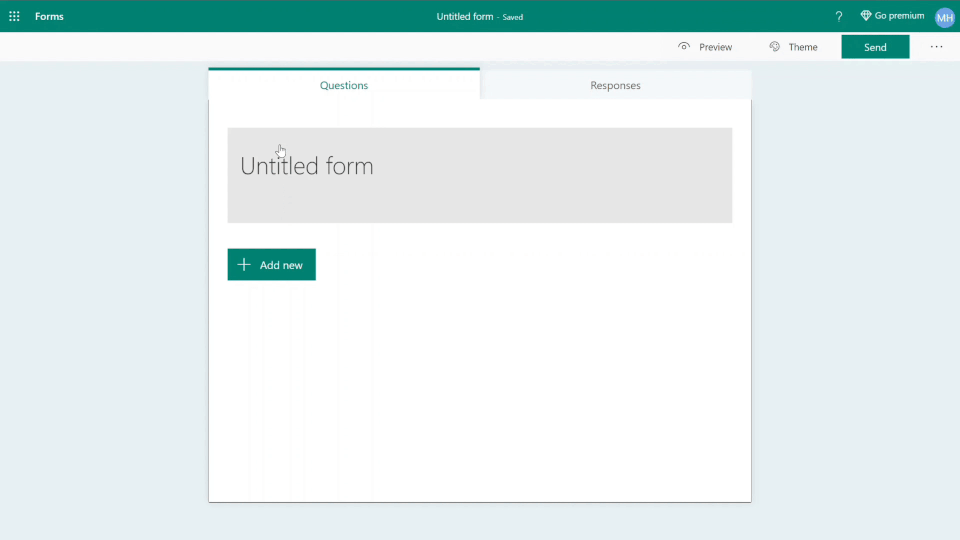Screen dimensions: 960x540
Task: Click the Saved status indicator
Action: (512, 17)
